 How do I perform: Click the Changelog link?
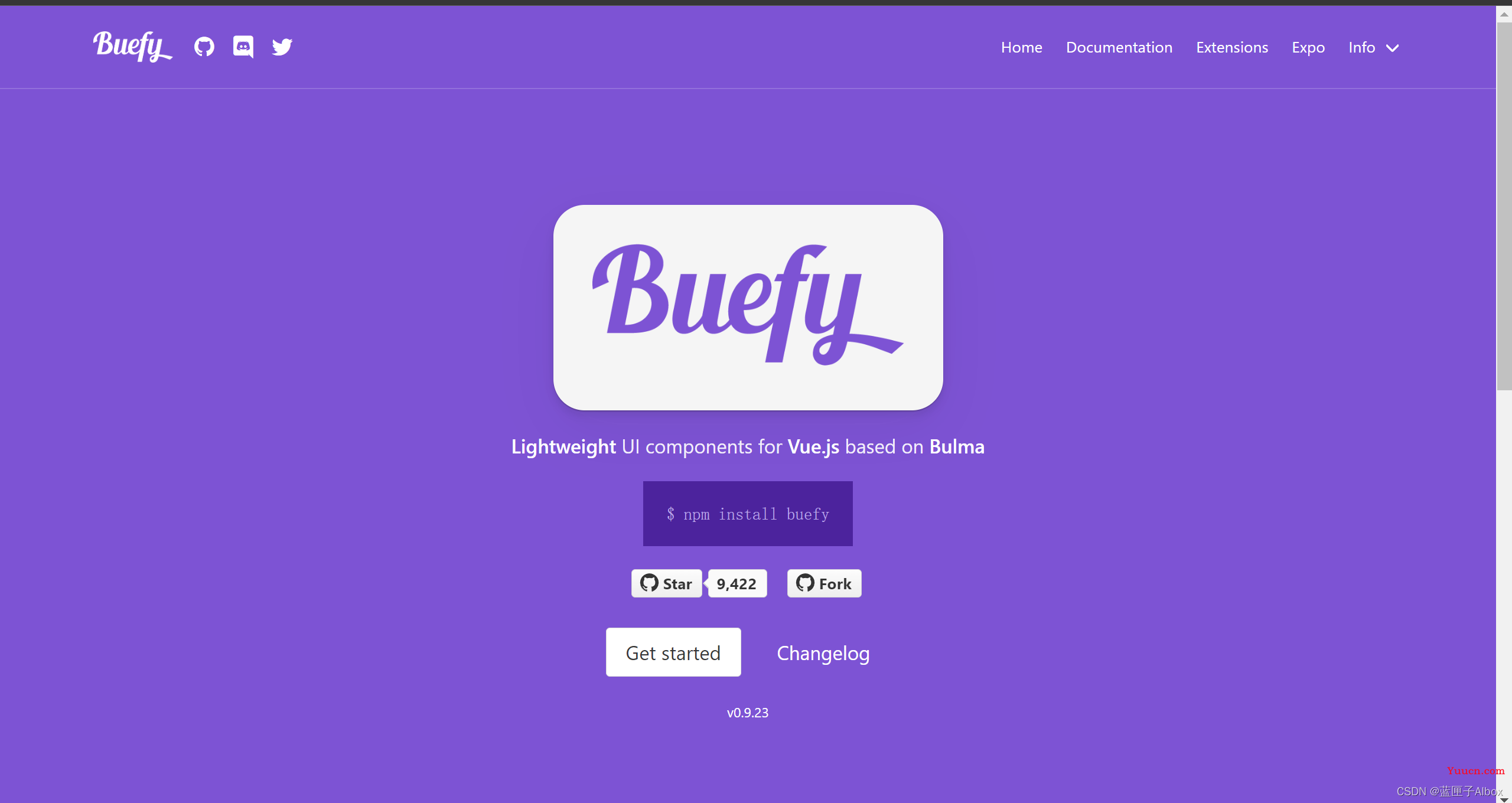[x=823, y=652]
